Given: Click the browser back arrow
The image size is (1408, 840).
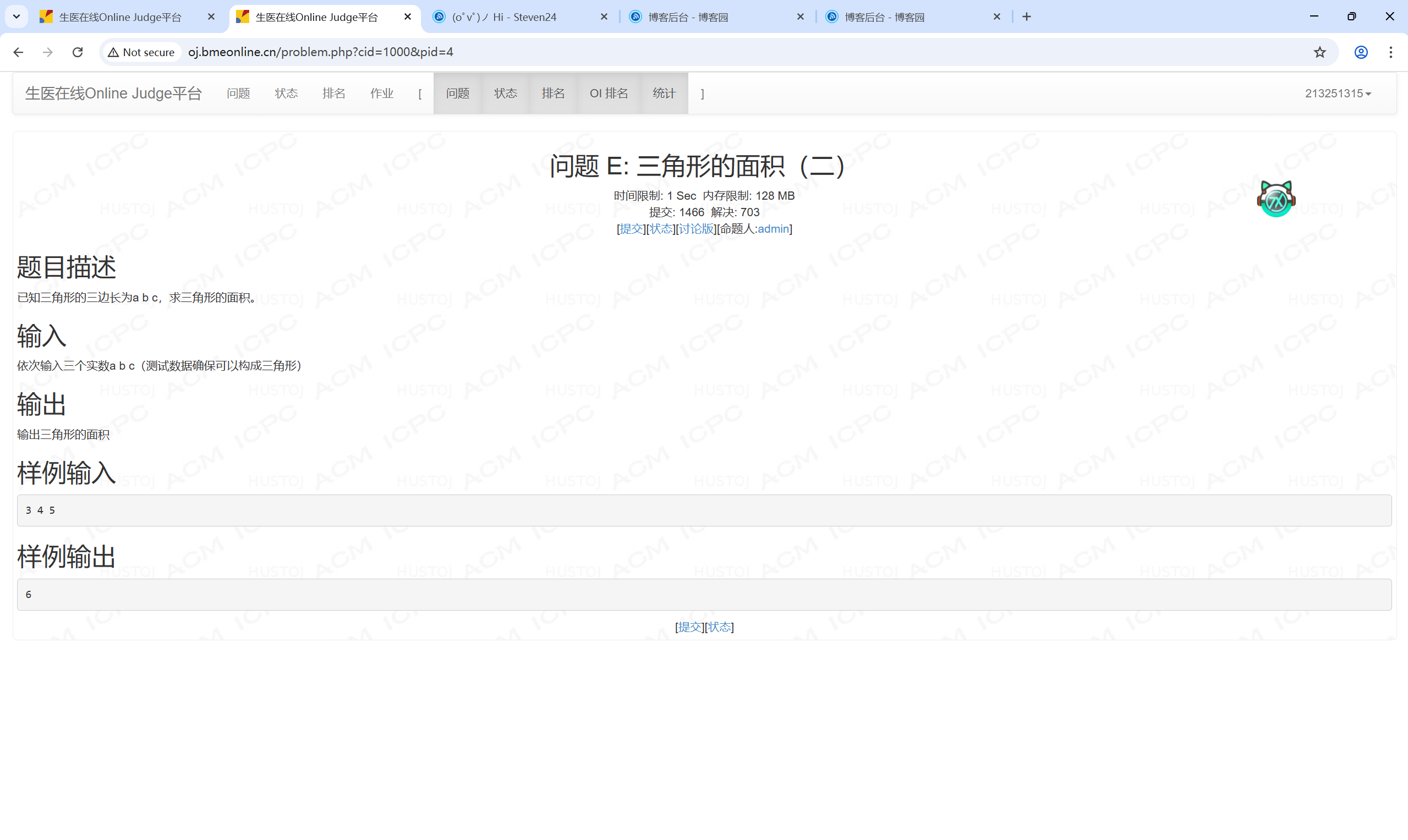Looking at the screenshot, I should 18,52.
